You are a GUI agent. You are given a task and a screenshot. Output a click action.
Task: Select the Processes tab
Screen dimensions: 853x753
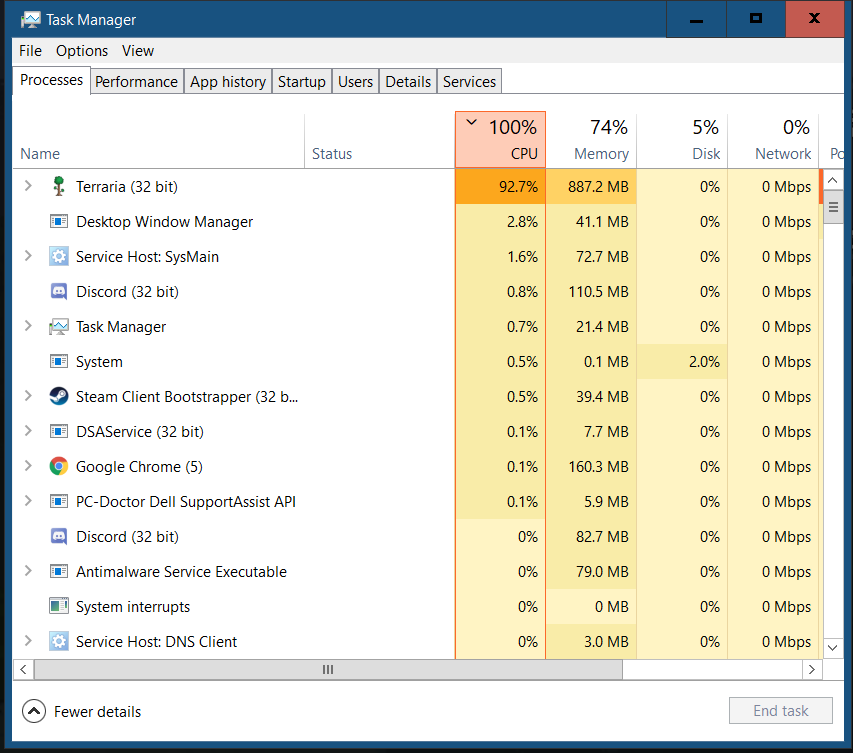tap(52, 80)
